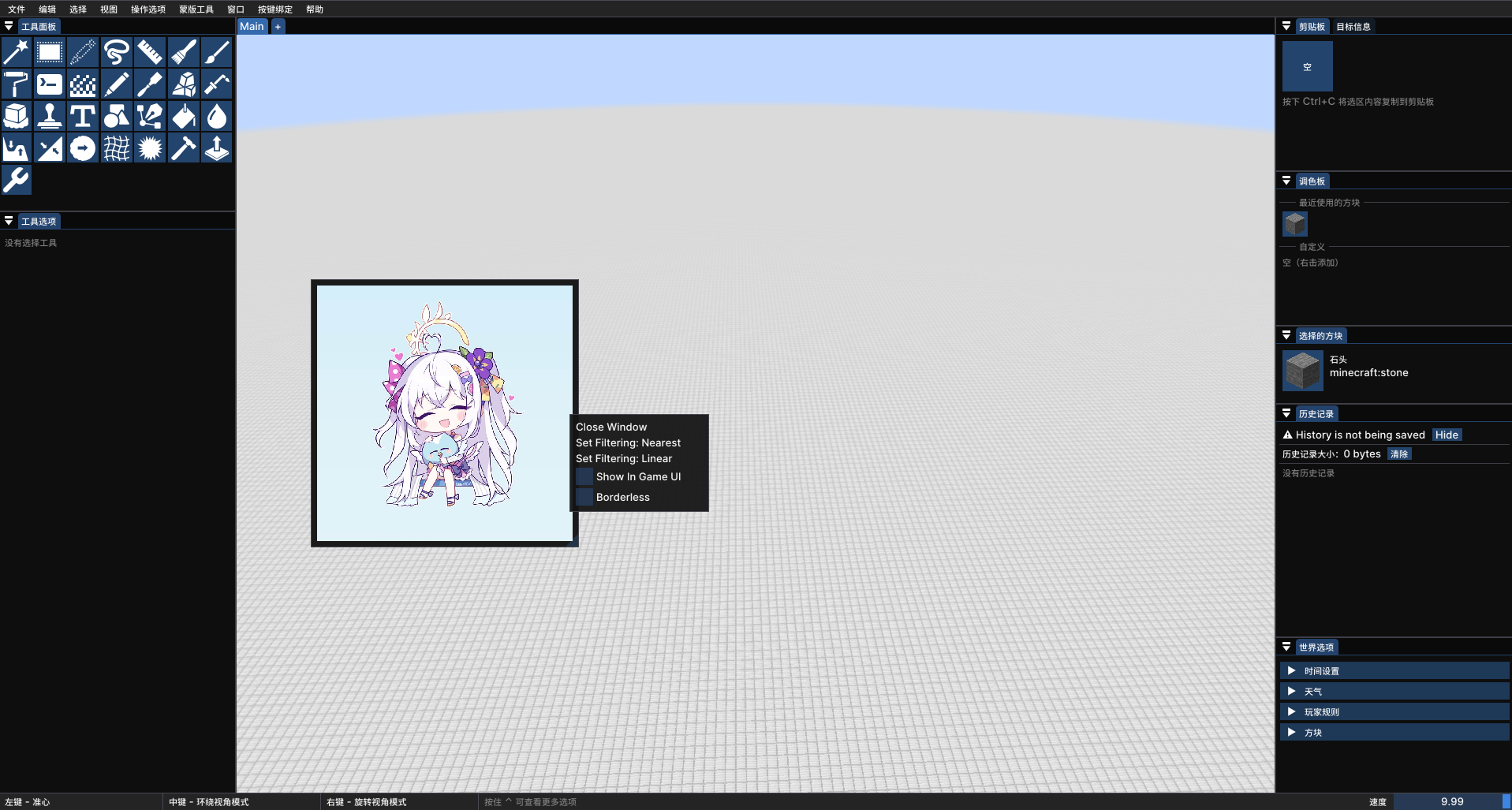1512x810 pixels.
Task: Select the Elevation terrain tool
Action: pos(16,148)
